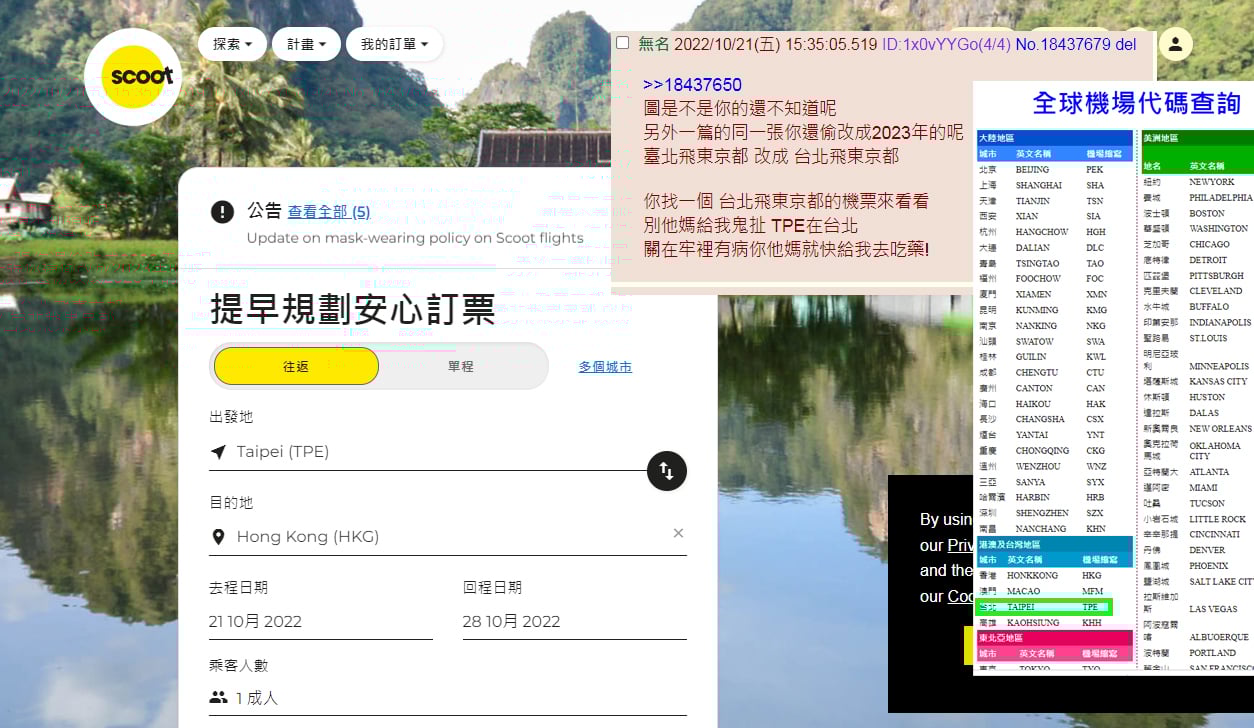Click LAS VEGAS in the Americas list
Image resolution: width=1254 pixels, height=728 pixels.
click(1212, 609)
